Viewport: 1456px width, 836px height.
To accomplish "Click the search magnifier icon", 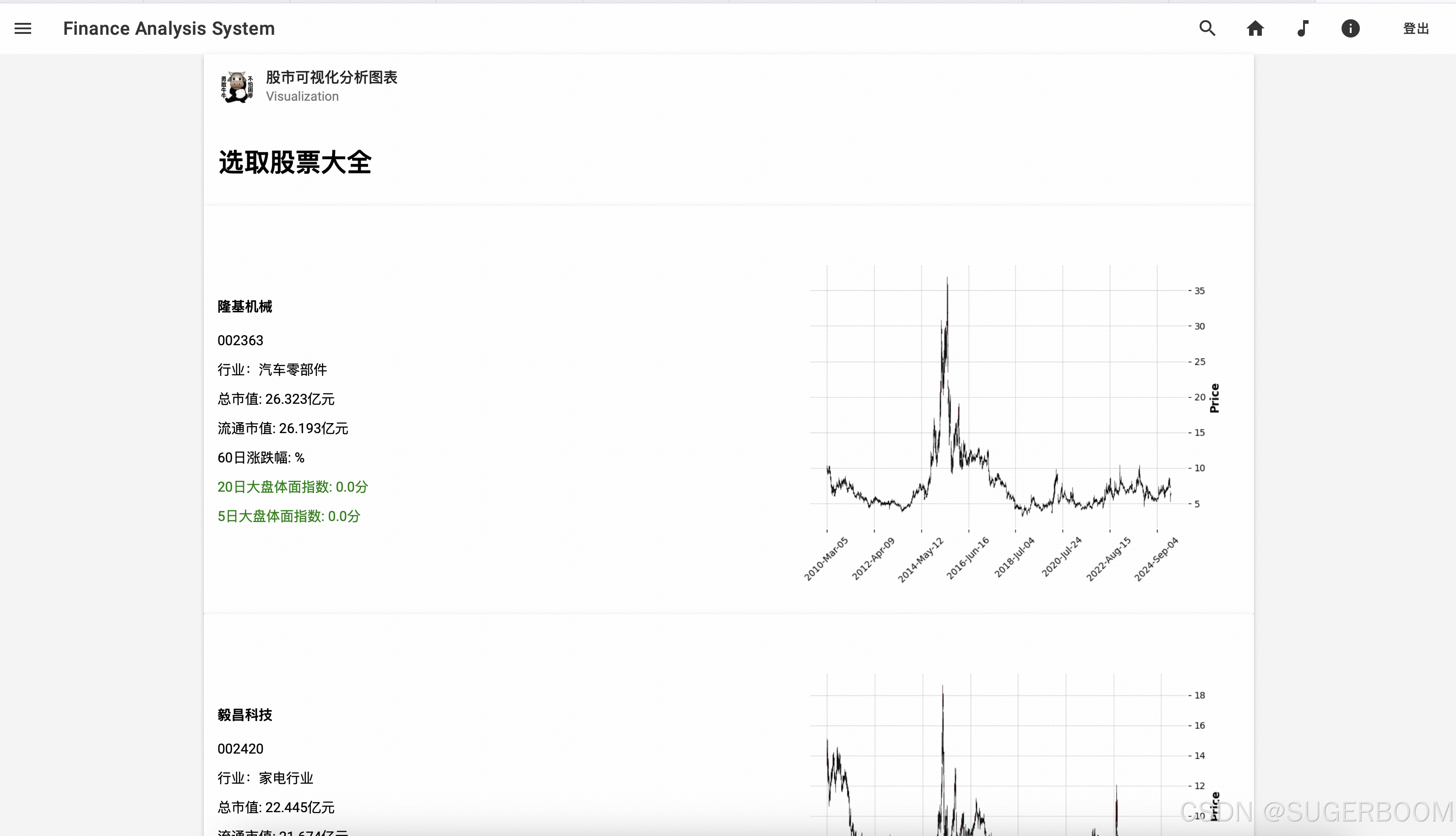I will [x=1207, y=29].
